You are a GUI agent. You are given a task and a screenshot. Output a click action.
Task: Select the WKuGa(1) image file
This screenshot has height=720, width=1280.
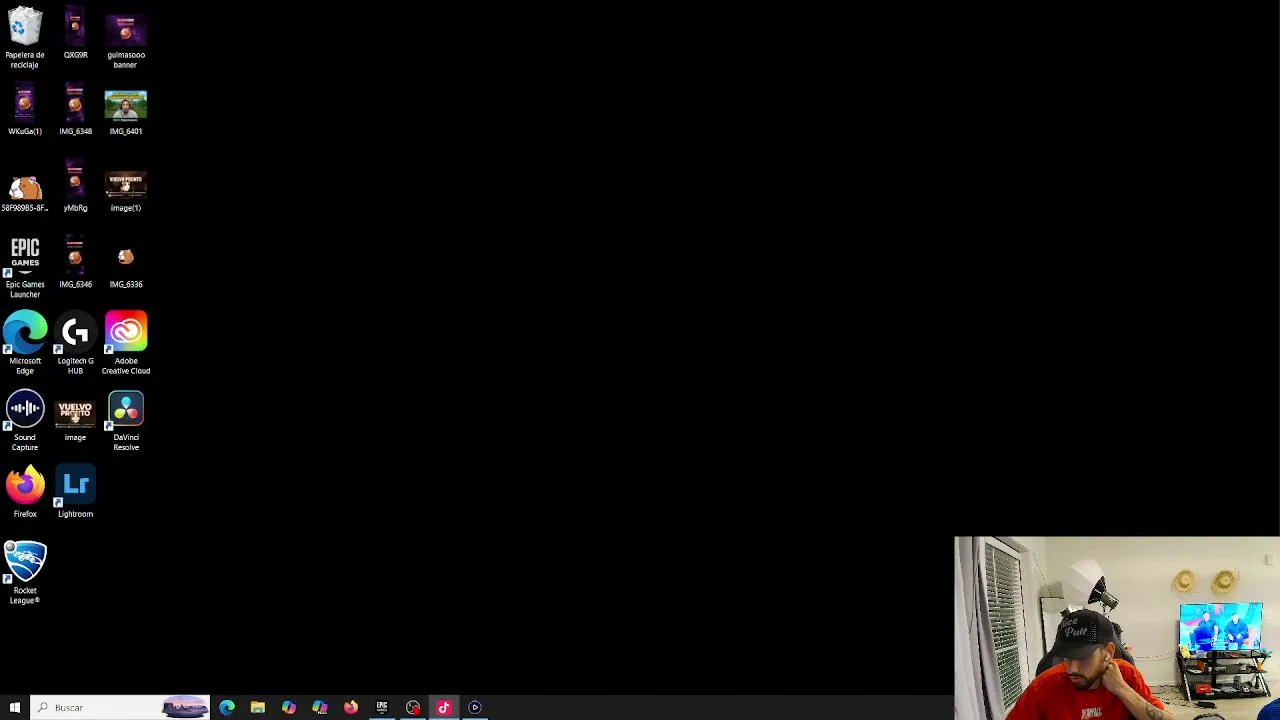tap(25, 110)
